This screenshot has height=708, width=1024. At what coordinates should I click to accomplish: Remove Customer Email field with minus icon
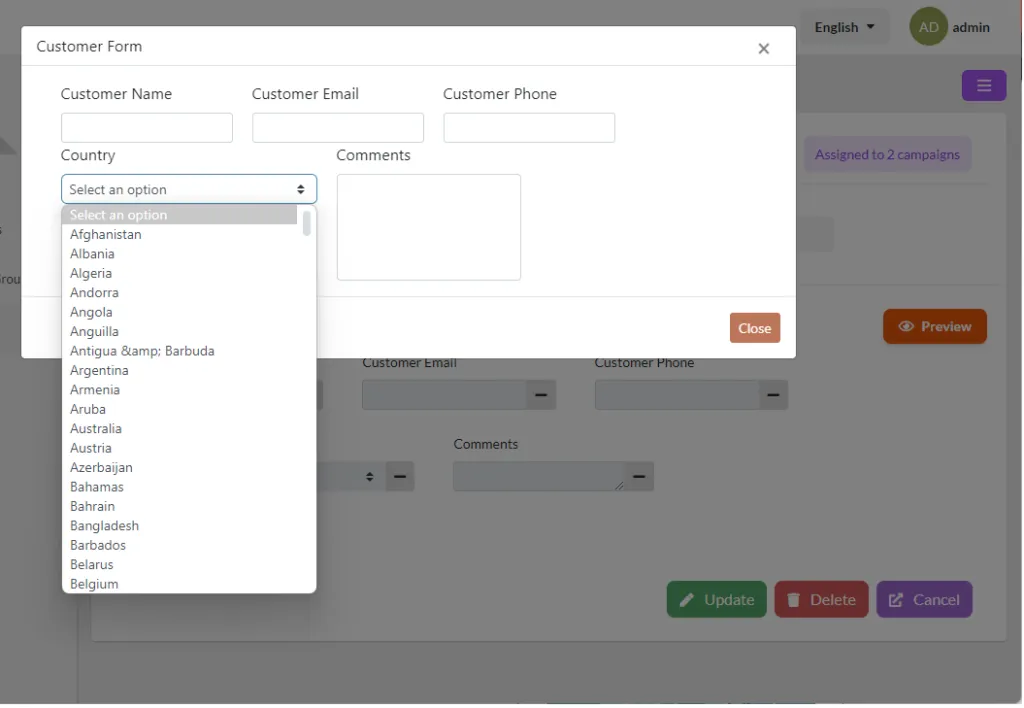click(x=541, y=394)
